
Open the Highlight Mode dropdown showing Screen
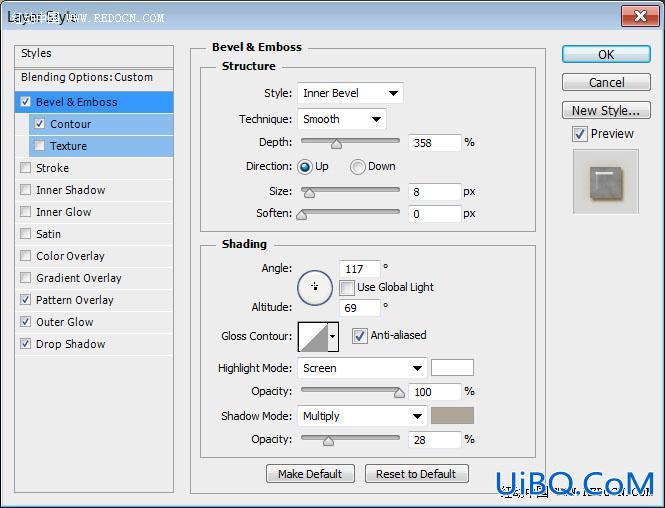coord(362,368)
